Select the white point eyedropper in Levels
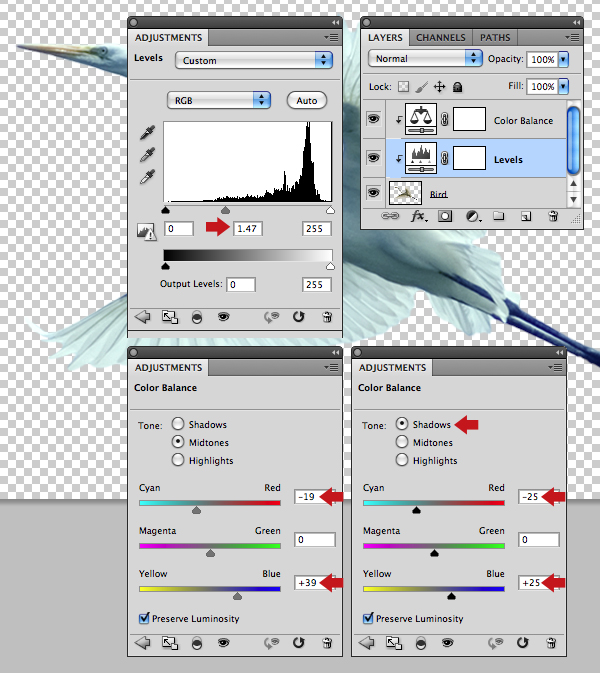The height and width of the screenshot is (673, 600). click(147, 176)
